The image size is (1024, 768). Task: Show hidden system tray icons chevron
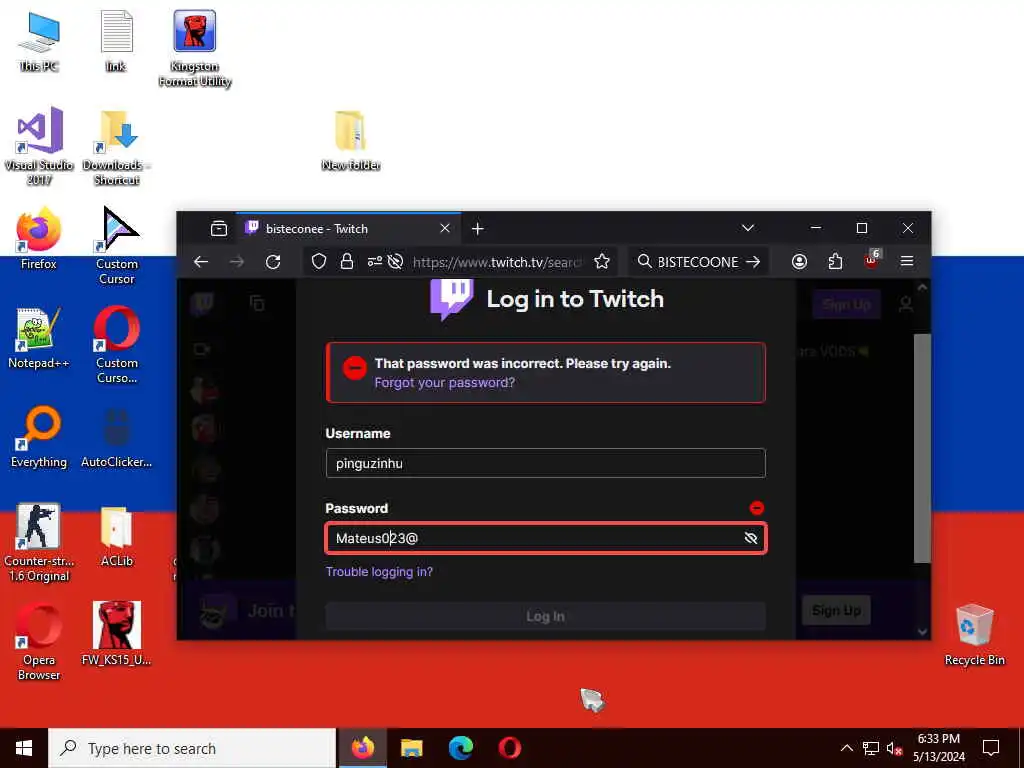[846, 748]
